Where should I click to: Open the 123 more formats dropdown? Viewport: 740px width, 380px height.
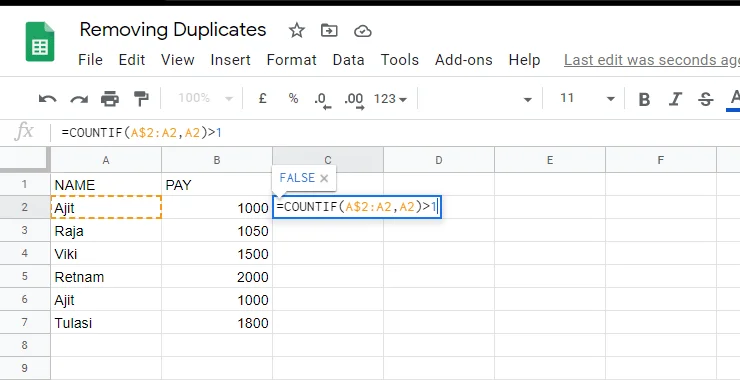[x=390, y=99]
